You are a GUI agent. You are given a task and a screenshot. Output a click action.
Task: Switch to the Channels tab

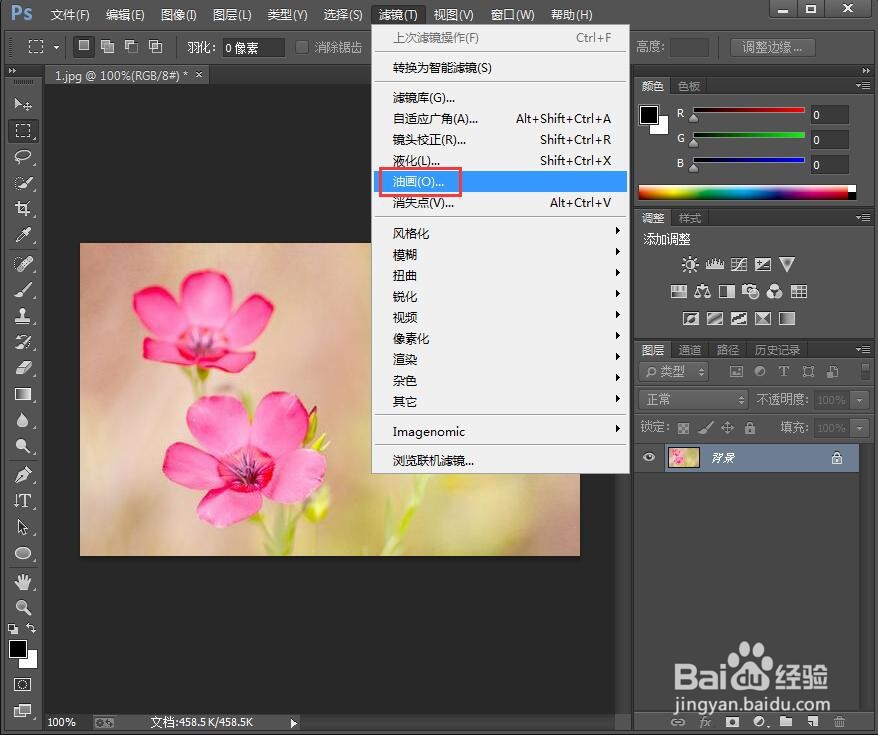689,350
